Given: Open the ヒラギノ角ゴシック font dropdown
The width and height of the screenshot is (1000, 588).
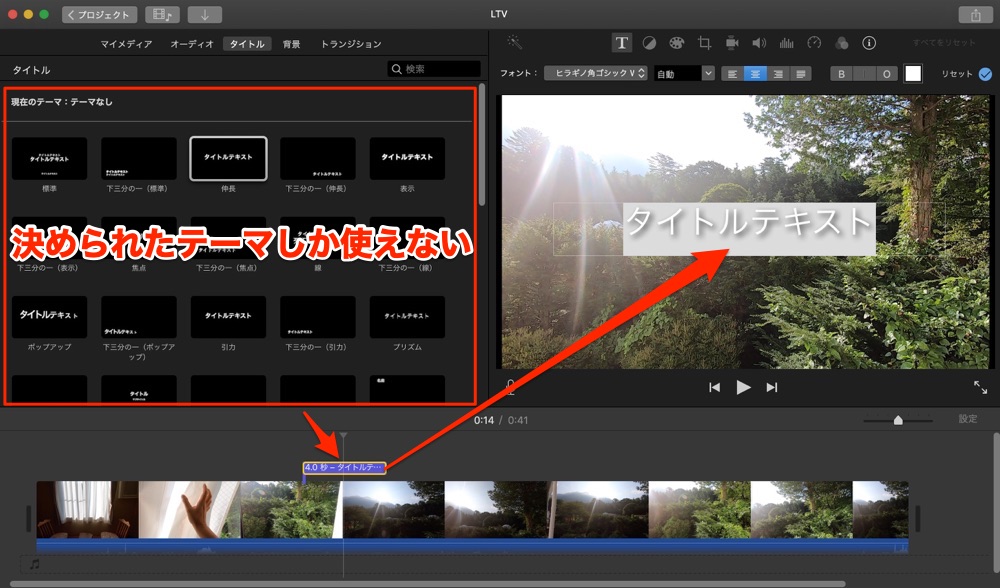Looking at the screenshot, I should tap(596, 73).
